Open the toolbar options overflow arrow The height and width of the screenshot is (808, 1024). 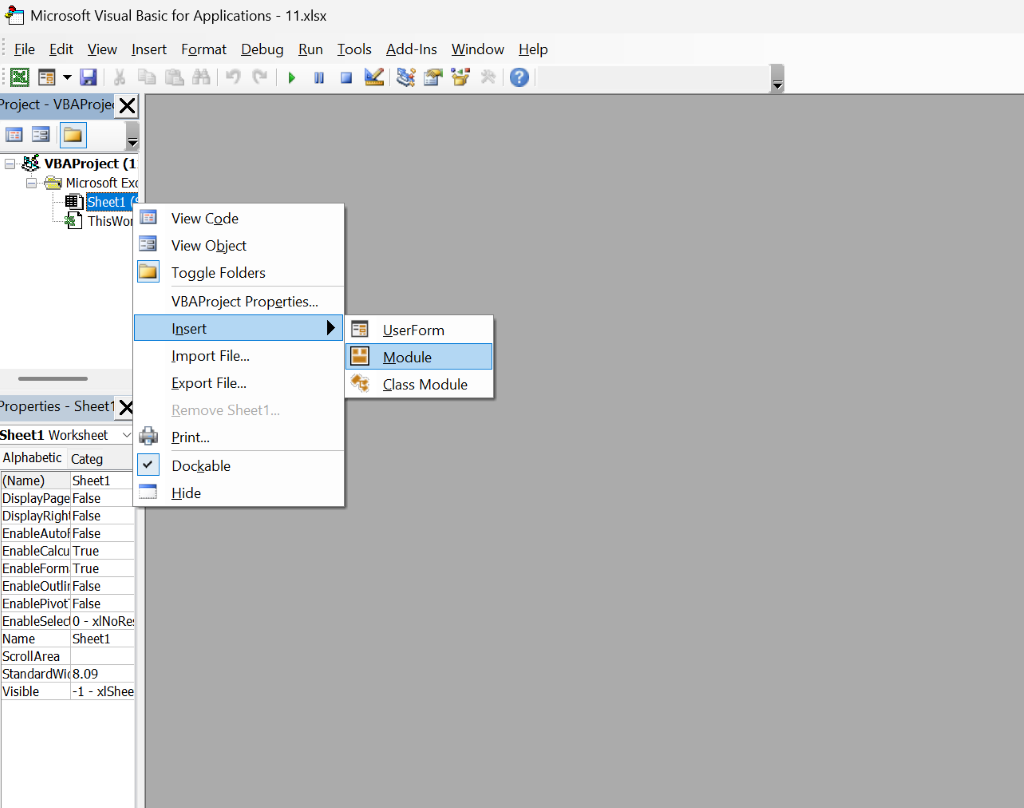[x=777, y=78]
